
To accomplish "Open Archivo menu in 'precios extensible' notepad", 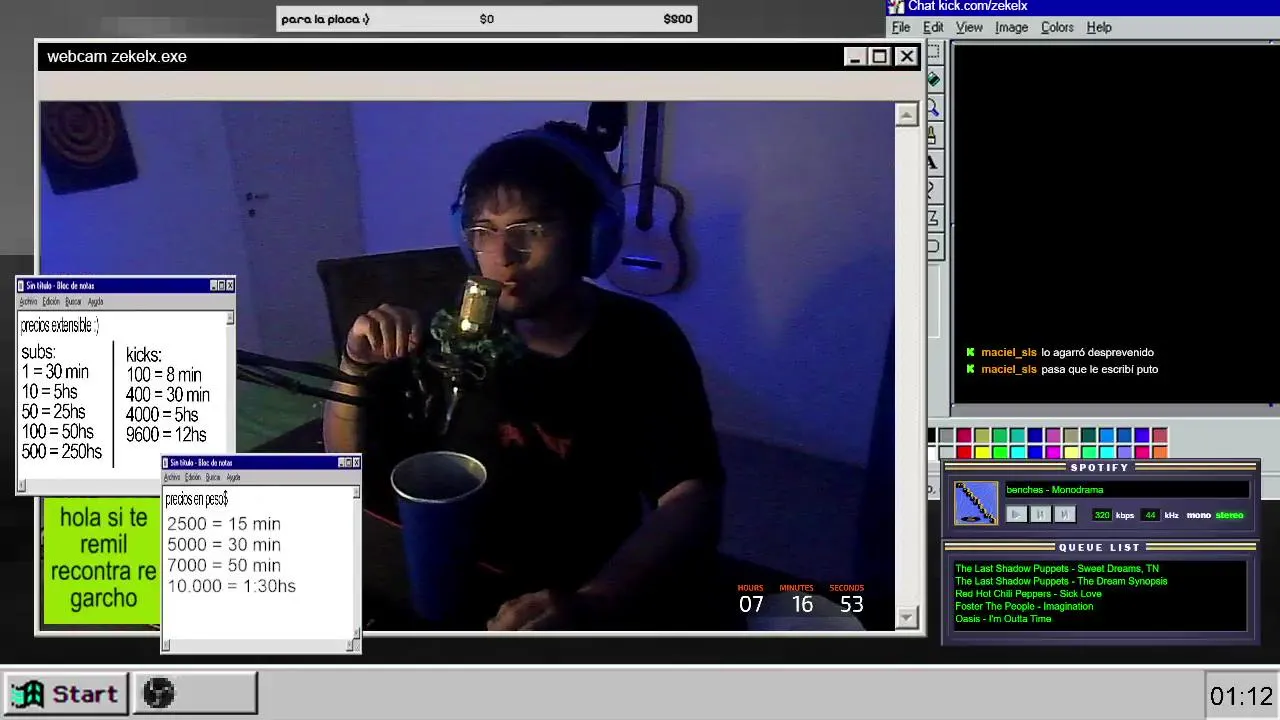I will click(29, 302).
